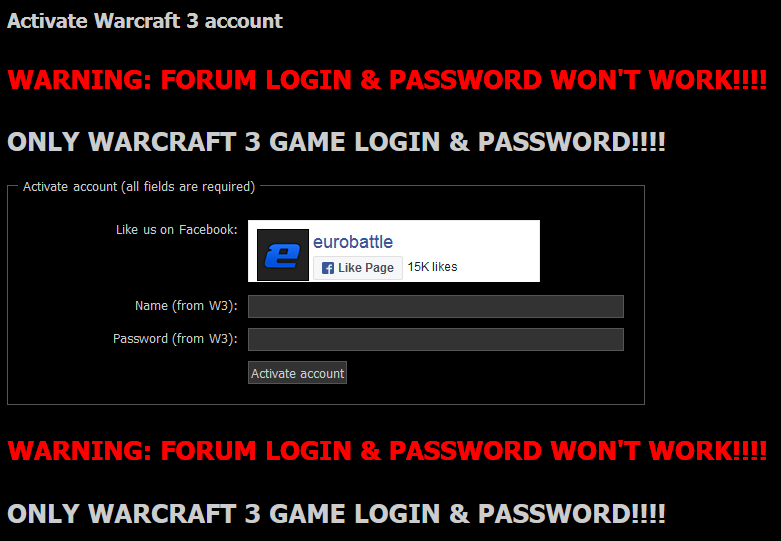
Task: Like the eurobattle page on Facebook
Action: [x=358, y=268]
